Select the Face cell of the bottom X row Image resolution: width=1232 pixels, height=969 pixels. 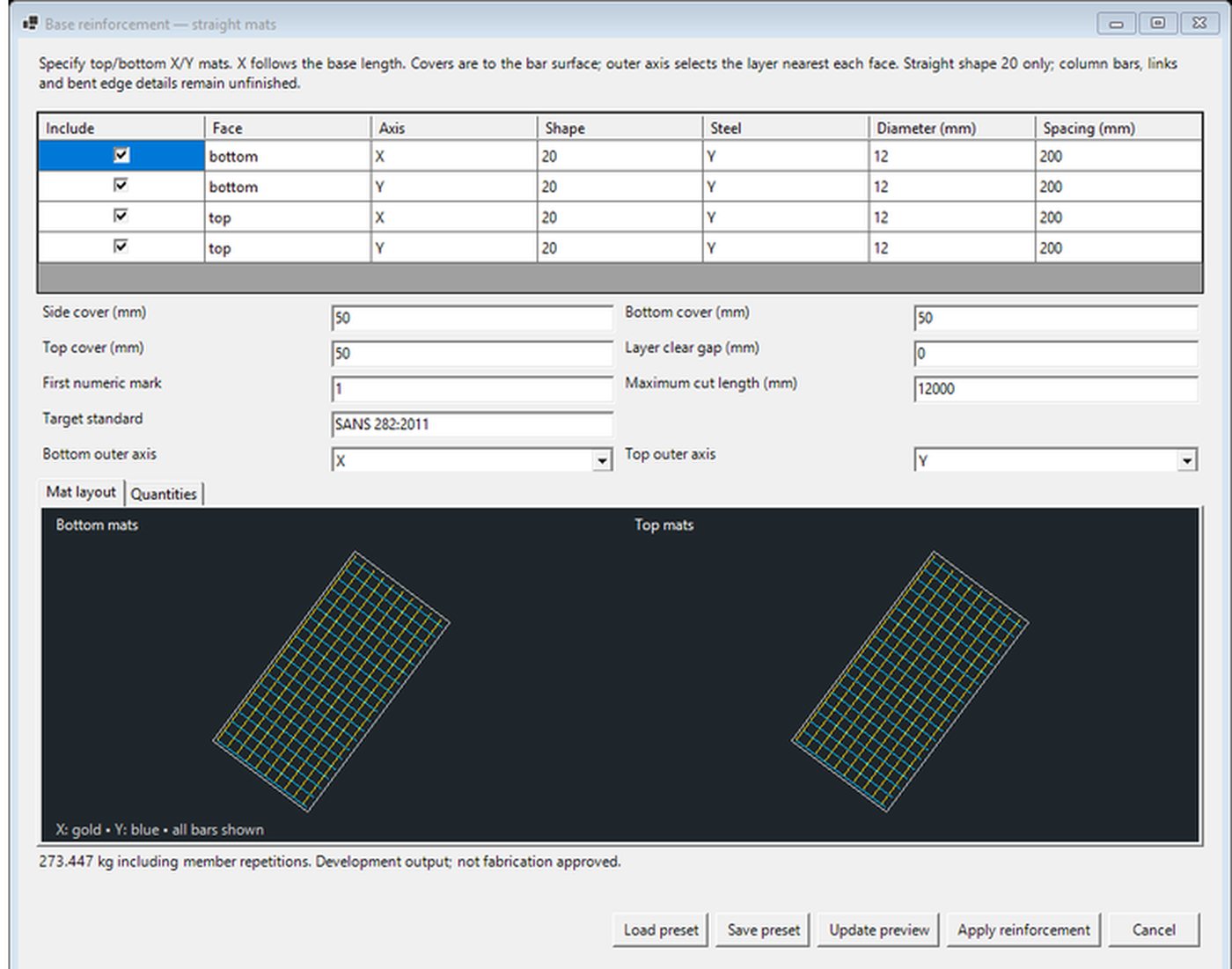coord(288,156)
